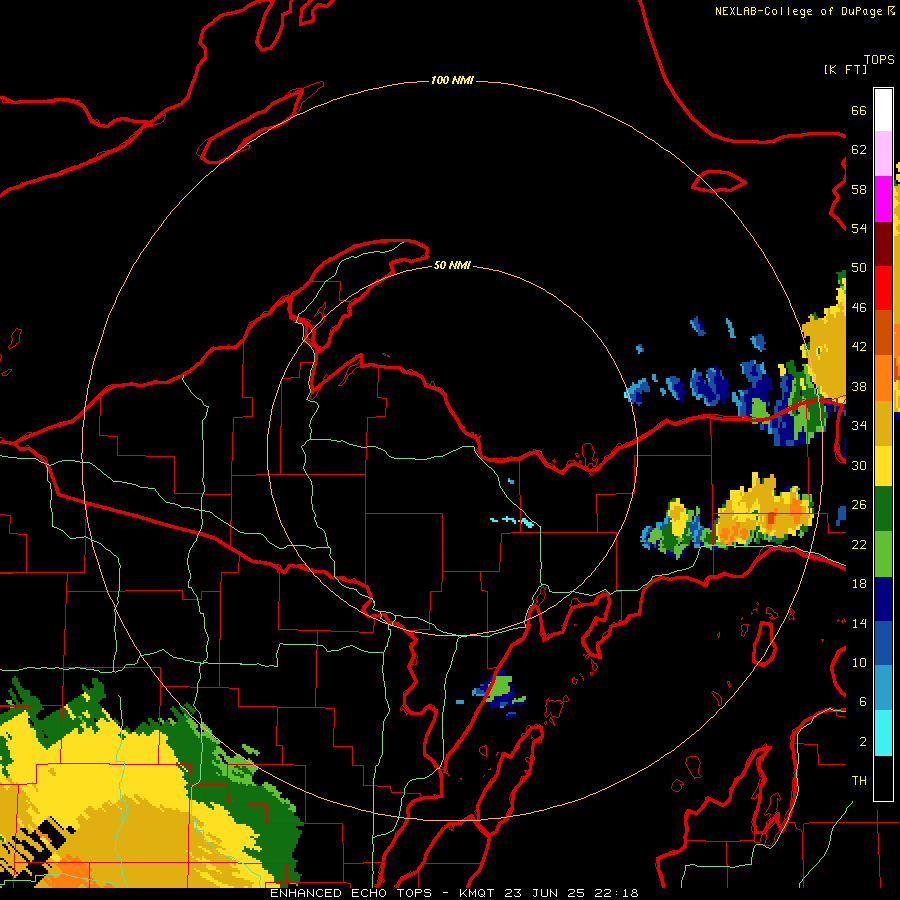
Task: Click the 22:18 timestamp in the caption
Action: tap(616, 893)
